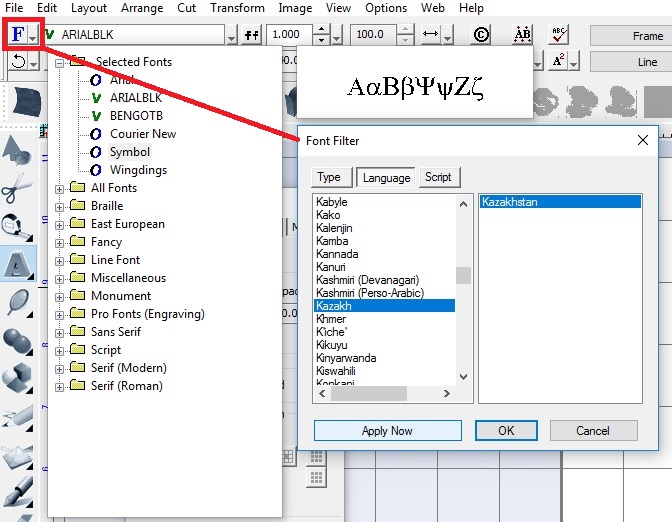Click the grid icon below the dialog
Screen dimensions: 672x522
[x=316, y=476]
